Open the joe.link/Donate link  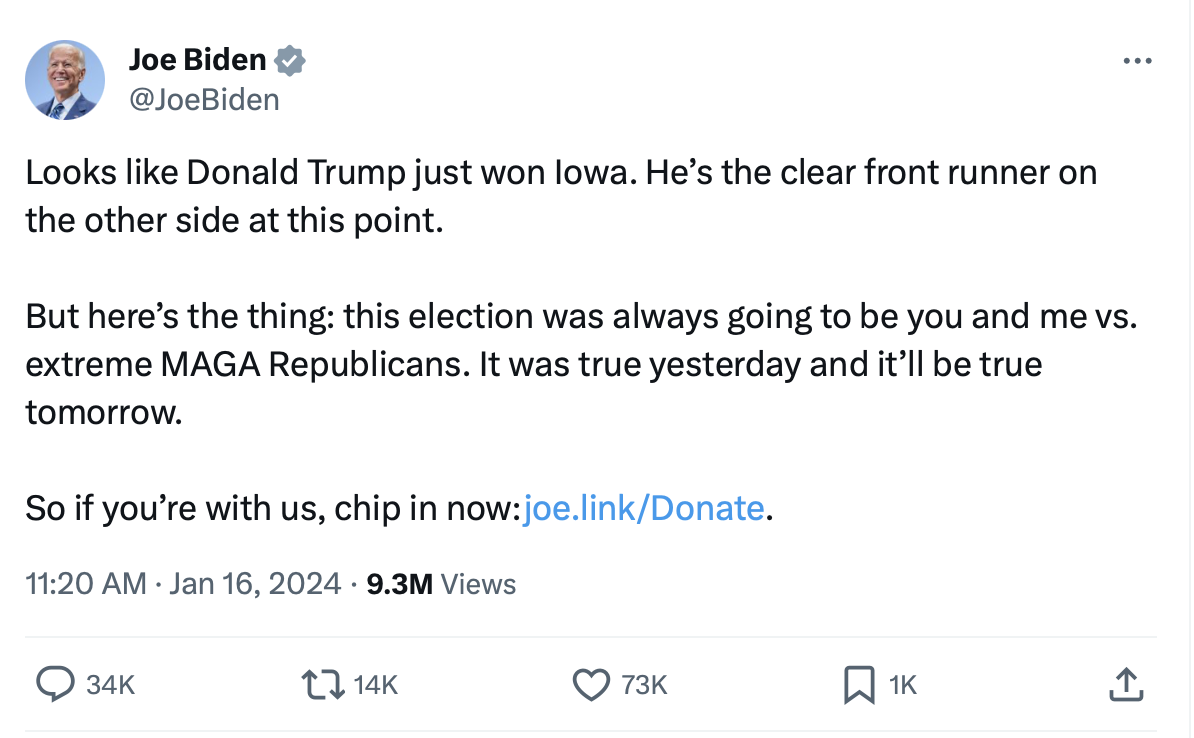(x=643, y=508)
